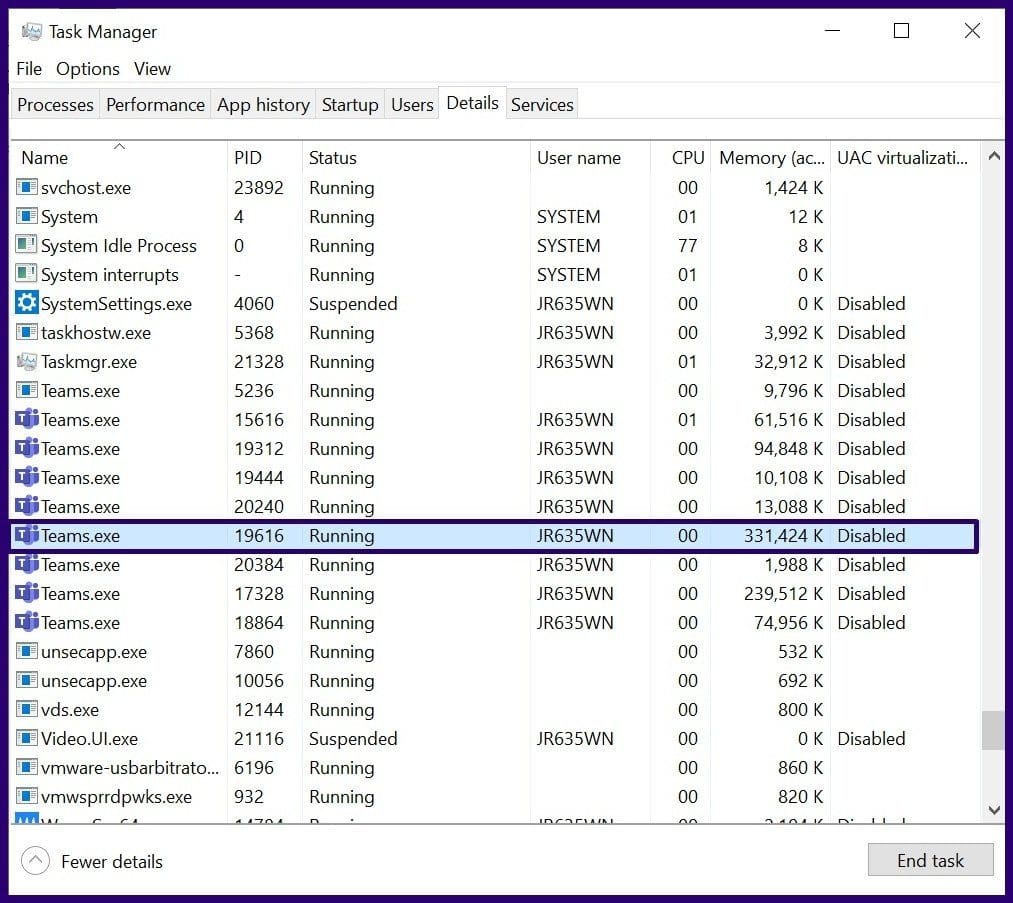Select memory value 239,512 K
This screenshot has width=1013, height=903.
pyautogui.click(x=783, y=594)
